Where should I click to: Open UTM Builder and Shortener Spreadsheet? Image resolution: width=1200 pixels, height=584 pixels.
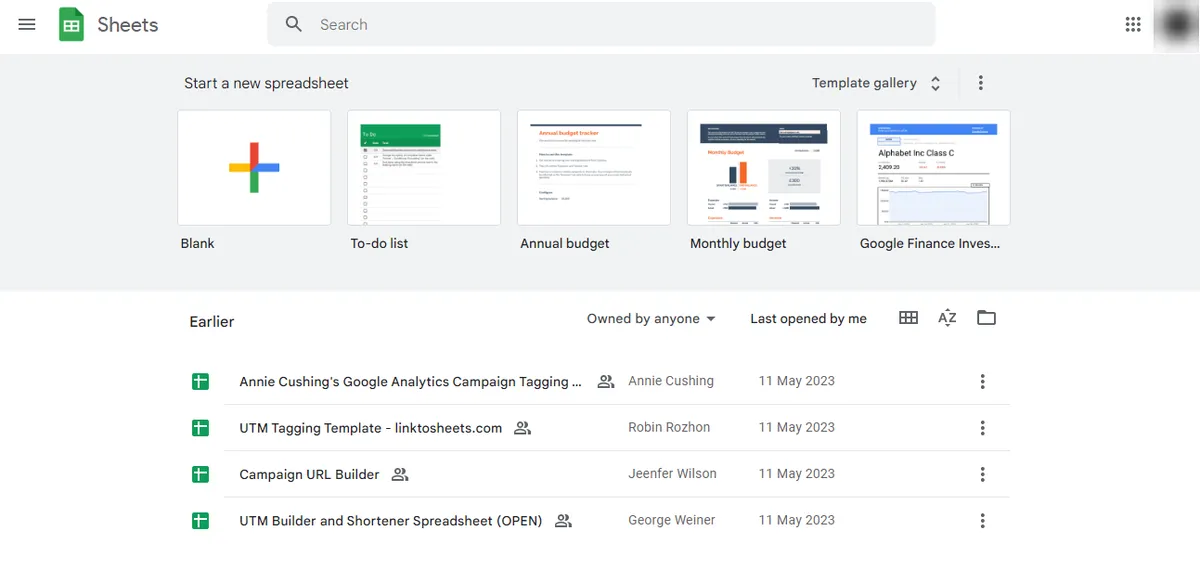point(390,521)
